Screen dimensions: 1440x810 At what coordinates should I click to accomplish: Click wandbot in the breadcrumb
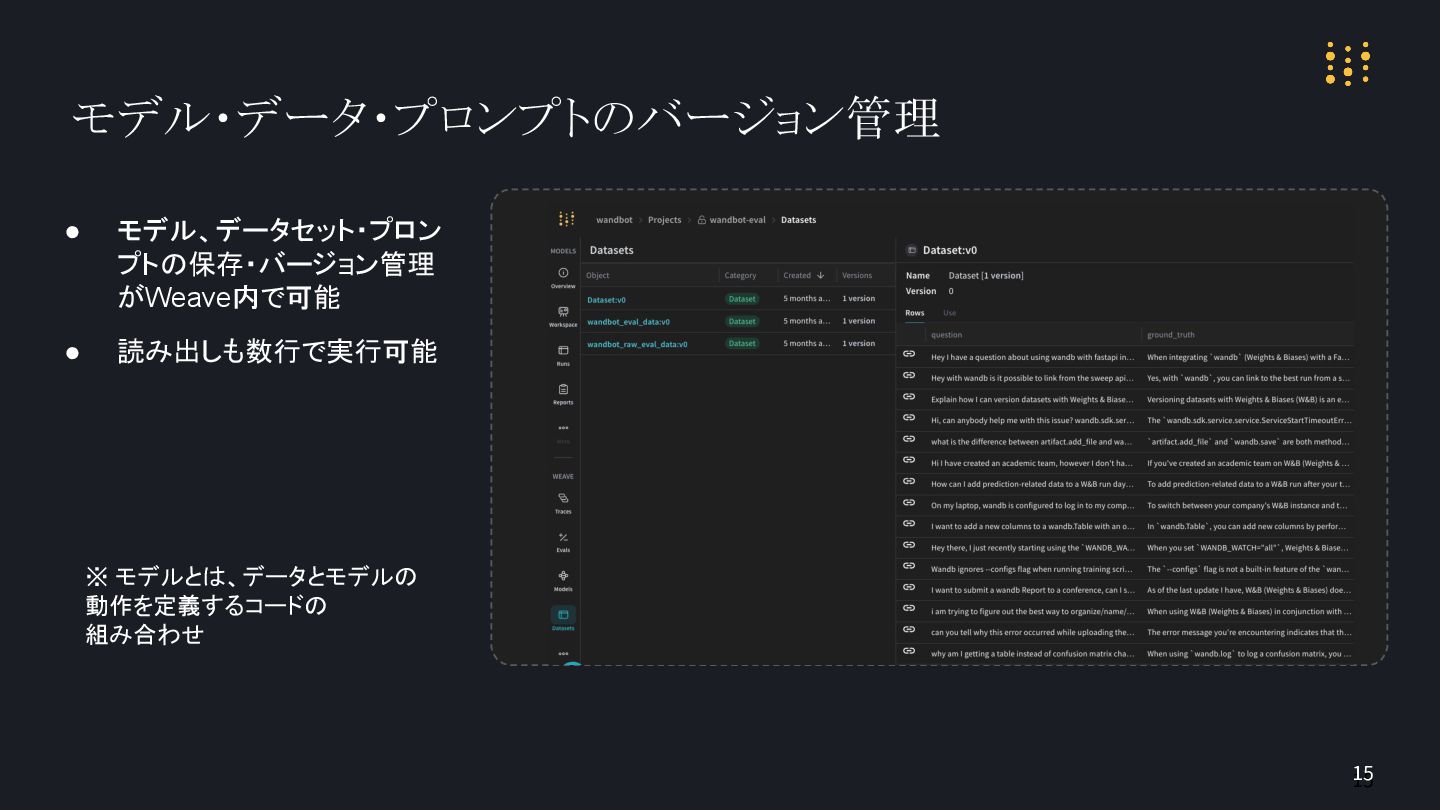point(613,220)
